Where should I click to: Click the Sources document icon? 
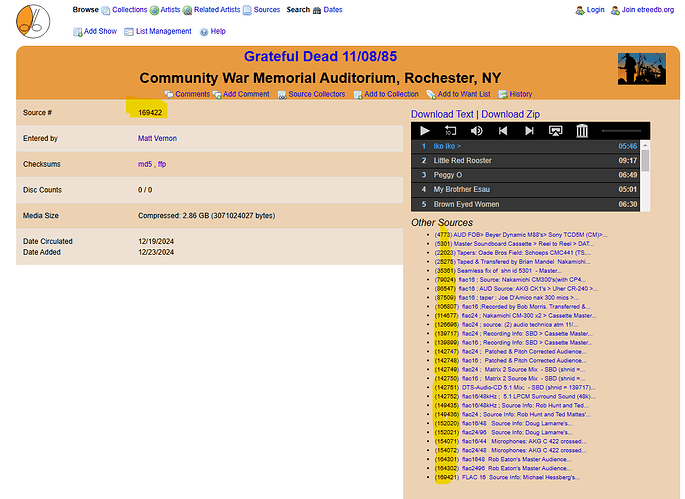tap(247, 10)
